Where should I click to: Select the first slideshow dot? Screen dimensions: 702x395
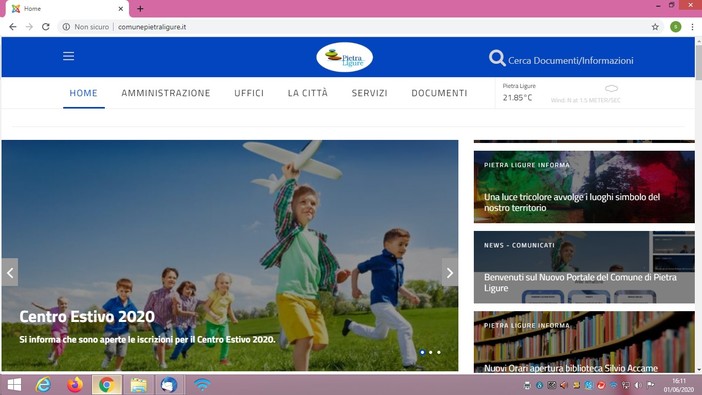[422, 352]
